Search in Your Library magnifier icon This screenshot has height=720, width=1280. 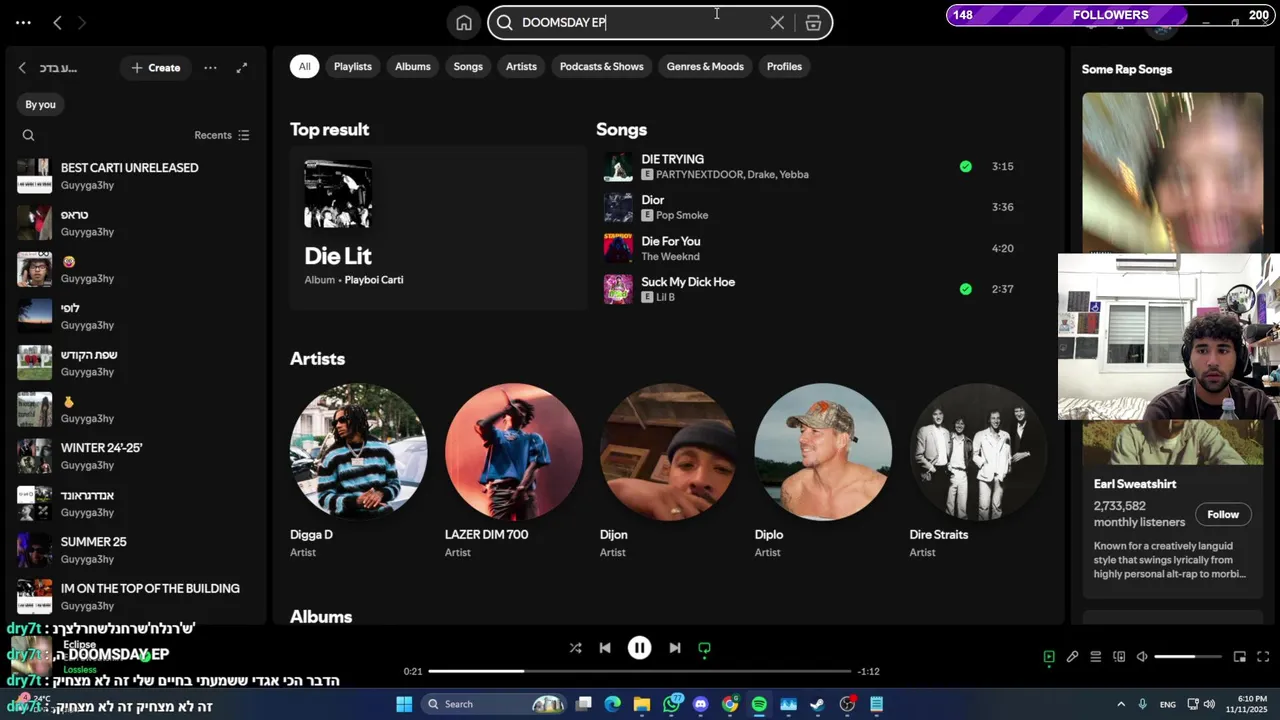[x=28, y=135]
